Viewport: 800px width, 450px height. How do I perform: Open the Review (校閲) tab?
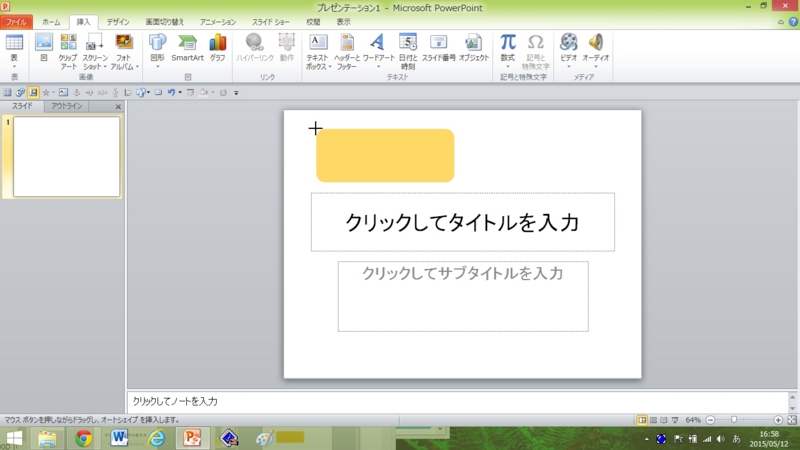(x=313, y=22)
